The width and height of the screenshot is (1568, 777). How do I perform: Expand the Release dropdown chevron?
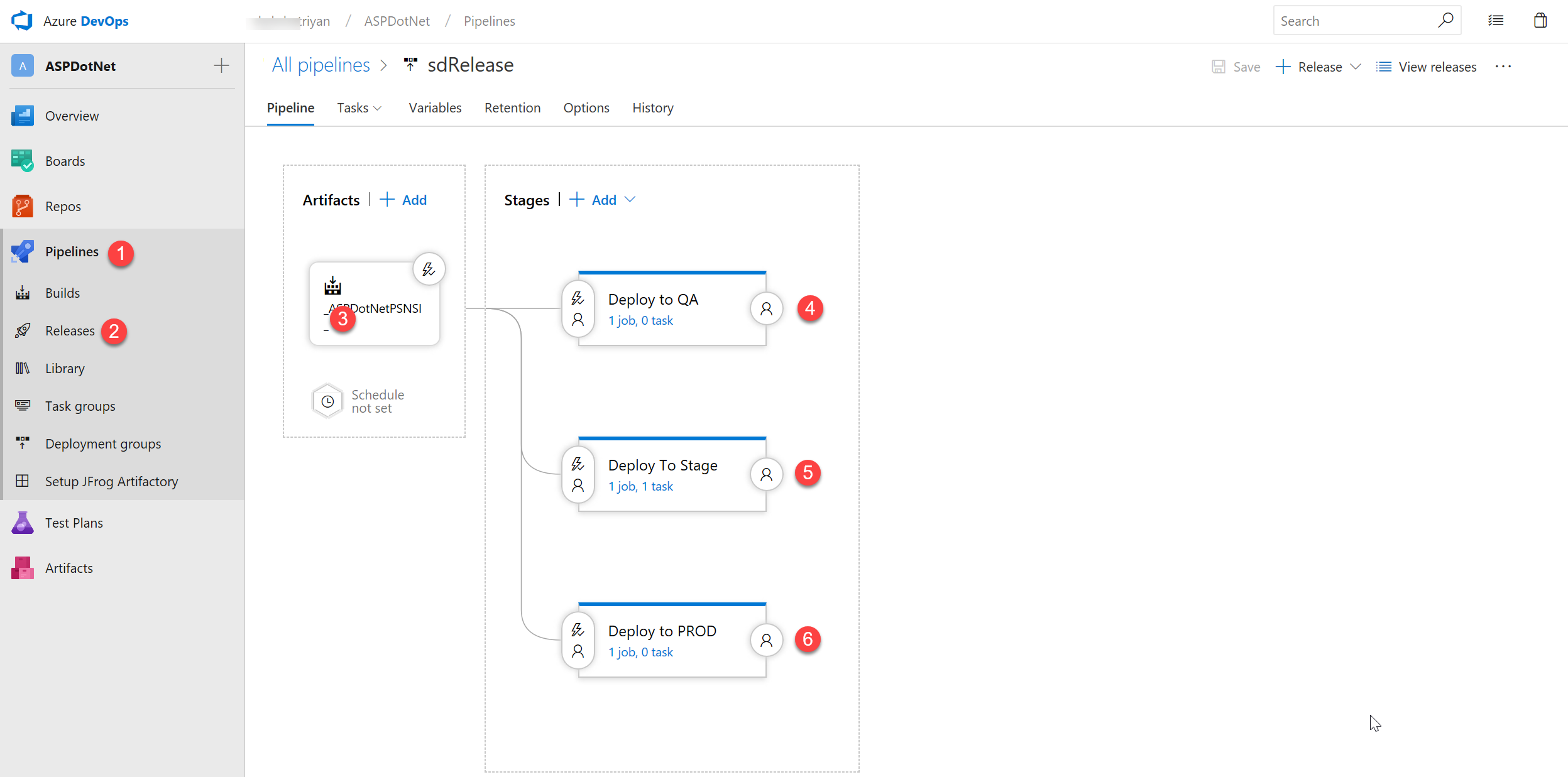tap(1356, 67)
